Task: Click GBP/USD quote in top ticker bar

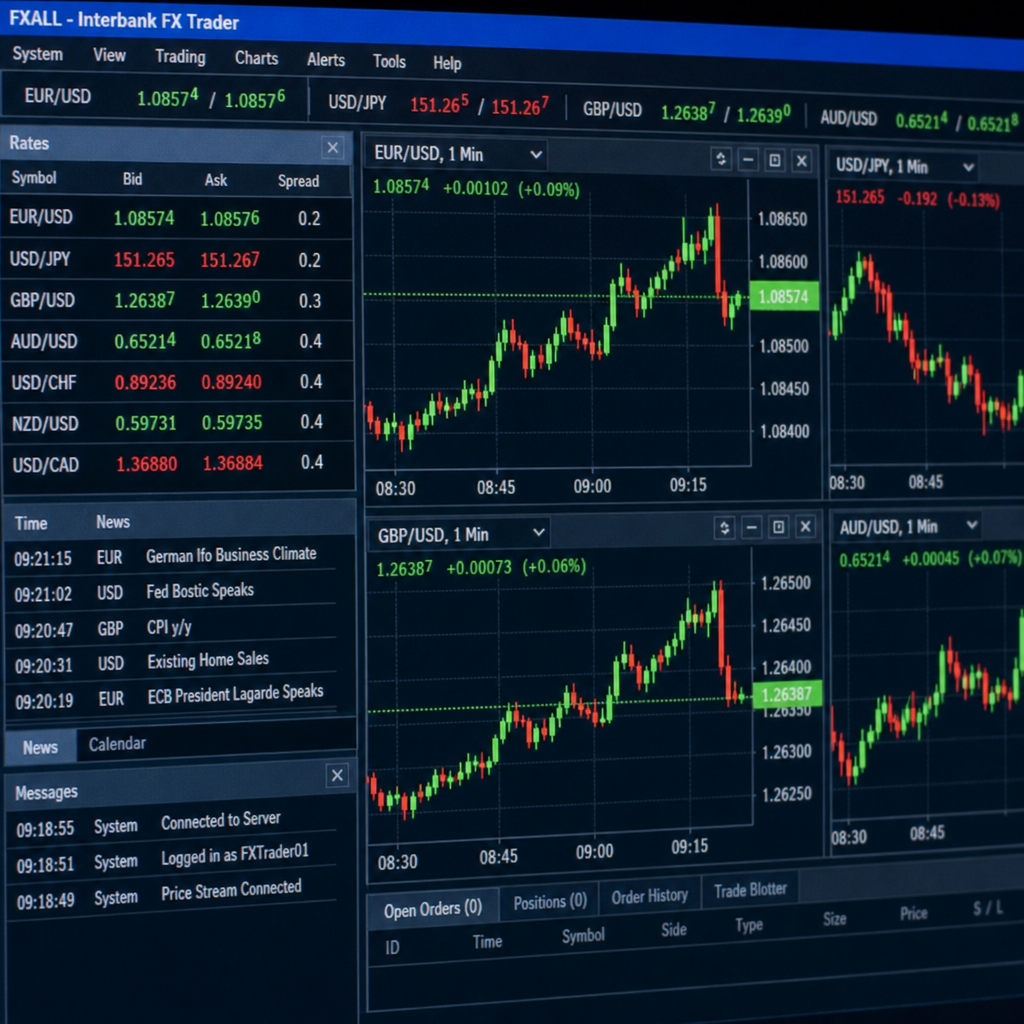Action: [x=686, y=112]
